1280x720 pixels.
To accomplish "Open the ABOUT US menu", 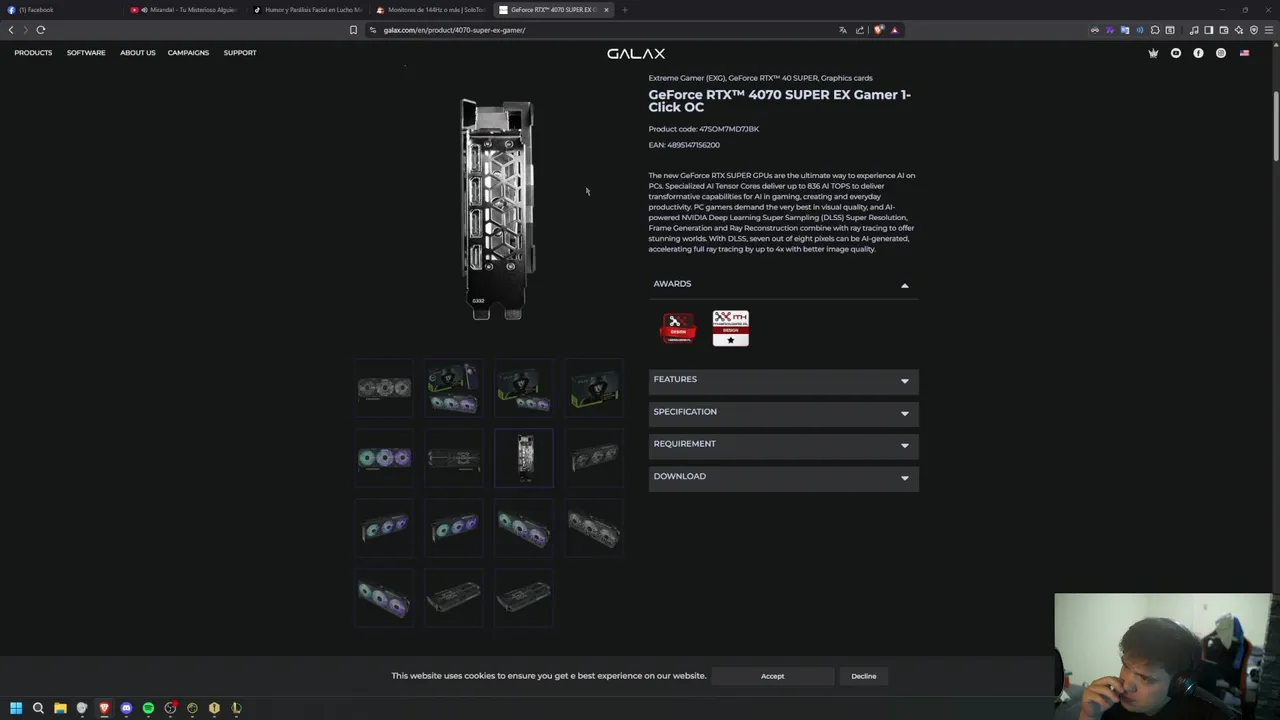I will (x=138, y=53).
